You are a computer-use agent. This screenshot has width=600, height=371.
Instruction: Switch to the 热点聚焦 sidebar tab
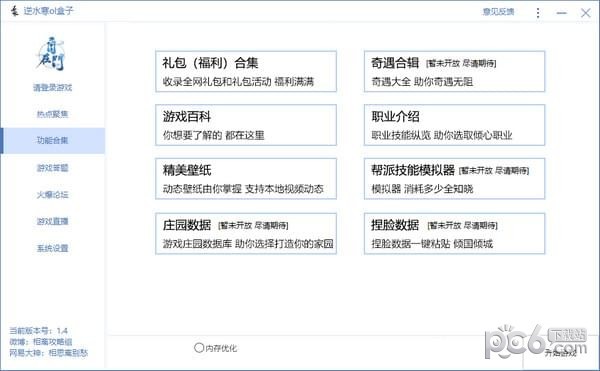pos(52,114)
